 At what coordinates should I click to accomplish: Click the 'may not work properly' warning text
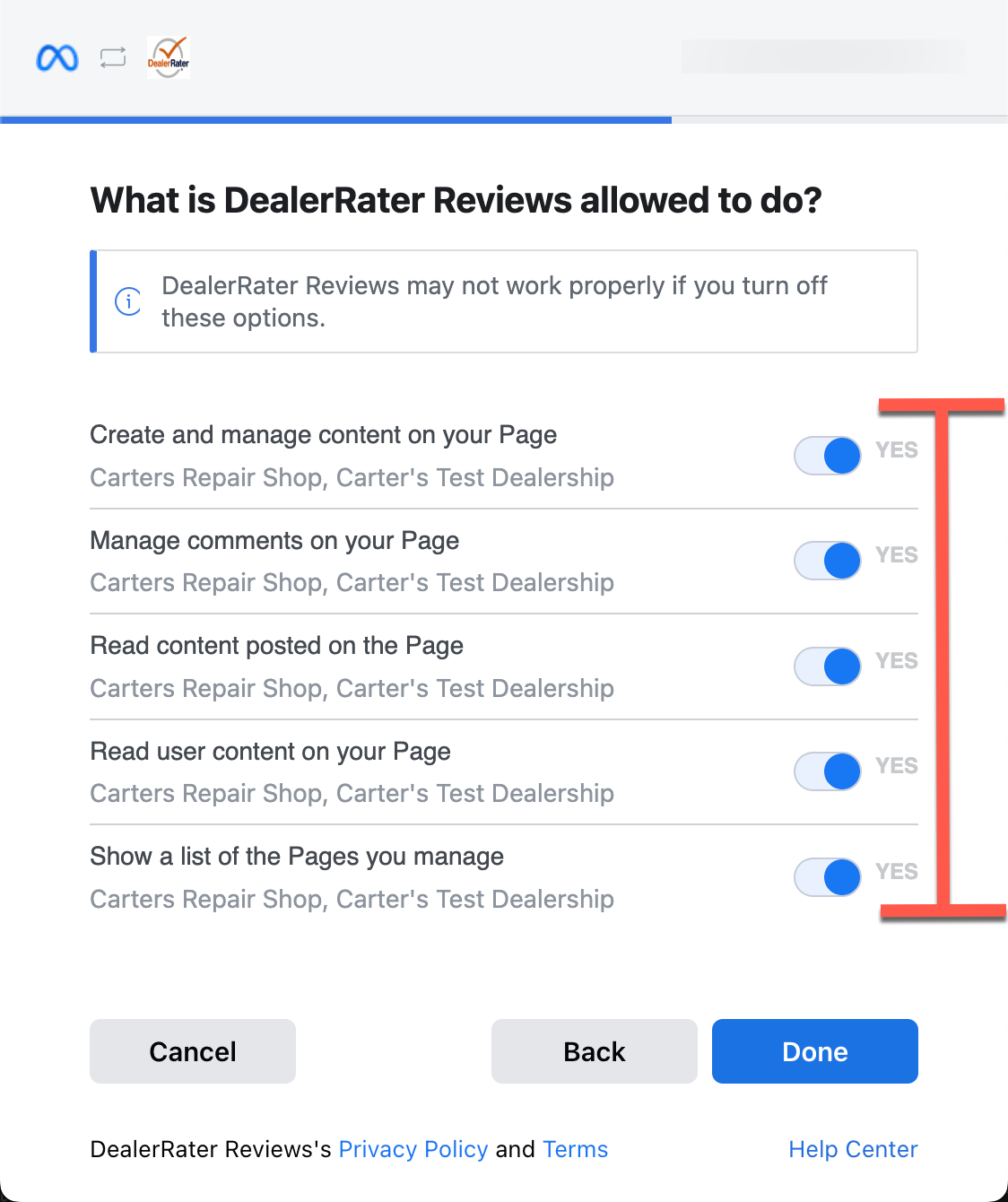[495, 301]
